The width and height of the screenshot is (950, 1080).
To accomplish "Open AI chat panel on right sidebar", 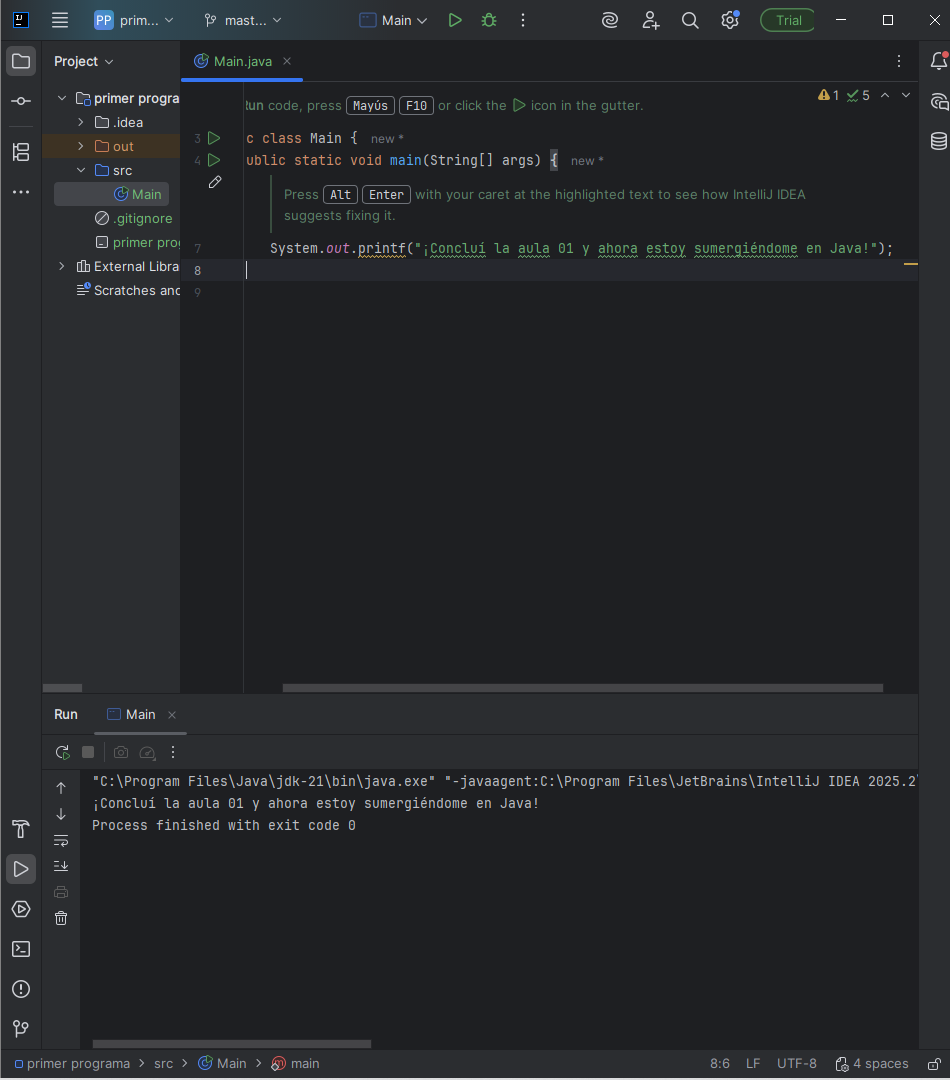I will click(x=938, y=102).
